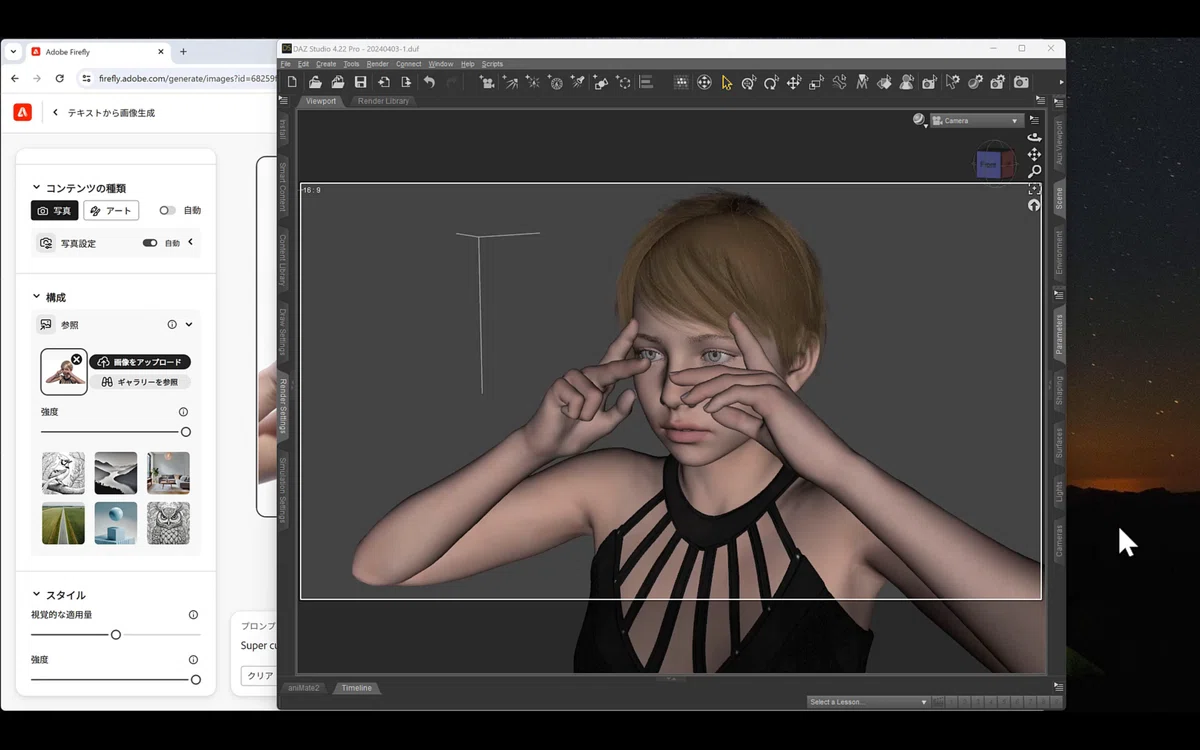Click the viewport reset view icon

(1034, 205)
